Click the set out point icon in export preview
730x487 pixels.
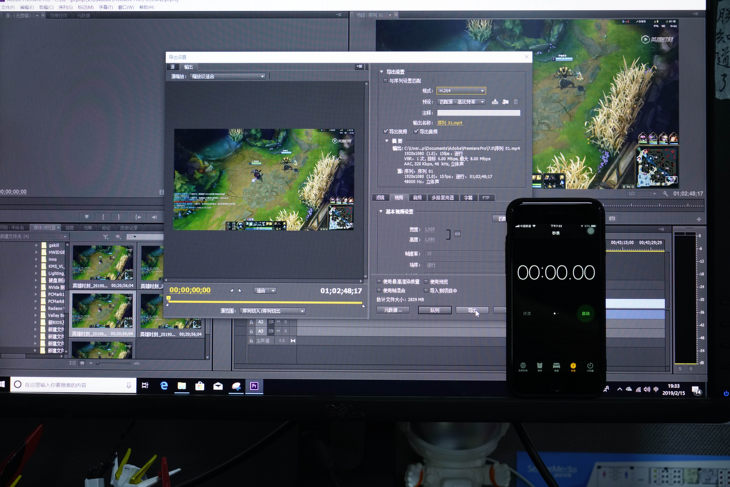click(x=240, y=291)
